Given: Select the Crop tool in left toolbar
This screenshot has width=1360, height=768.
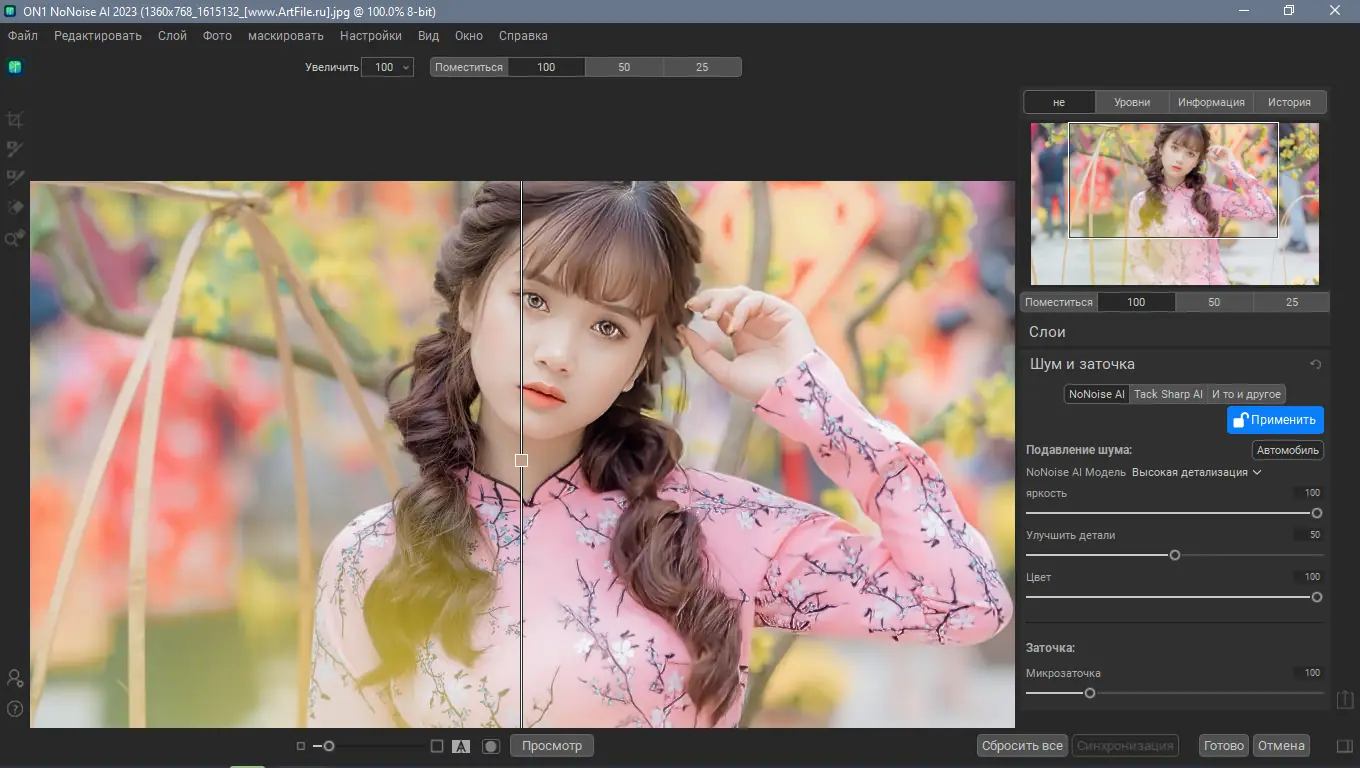Looking at the screenshot, I should 15,120.
